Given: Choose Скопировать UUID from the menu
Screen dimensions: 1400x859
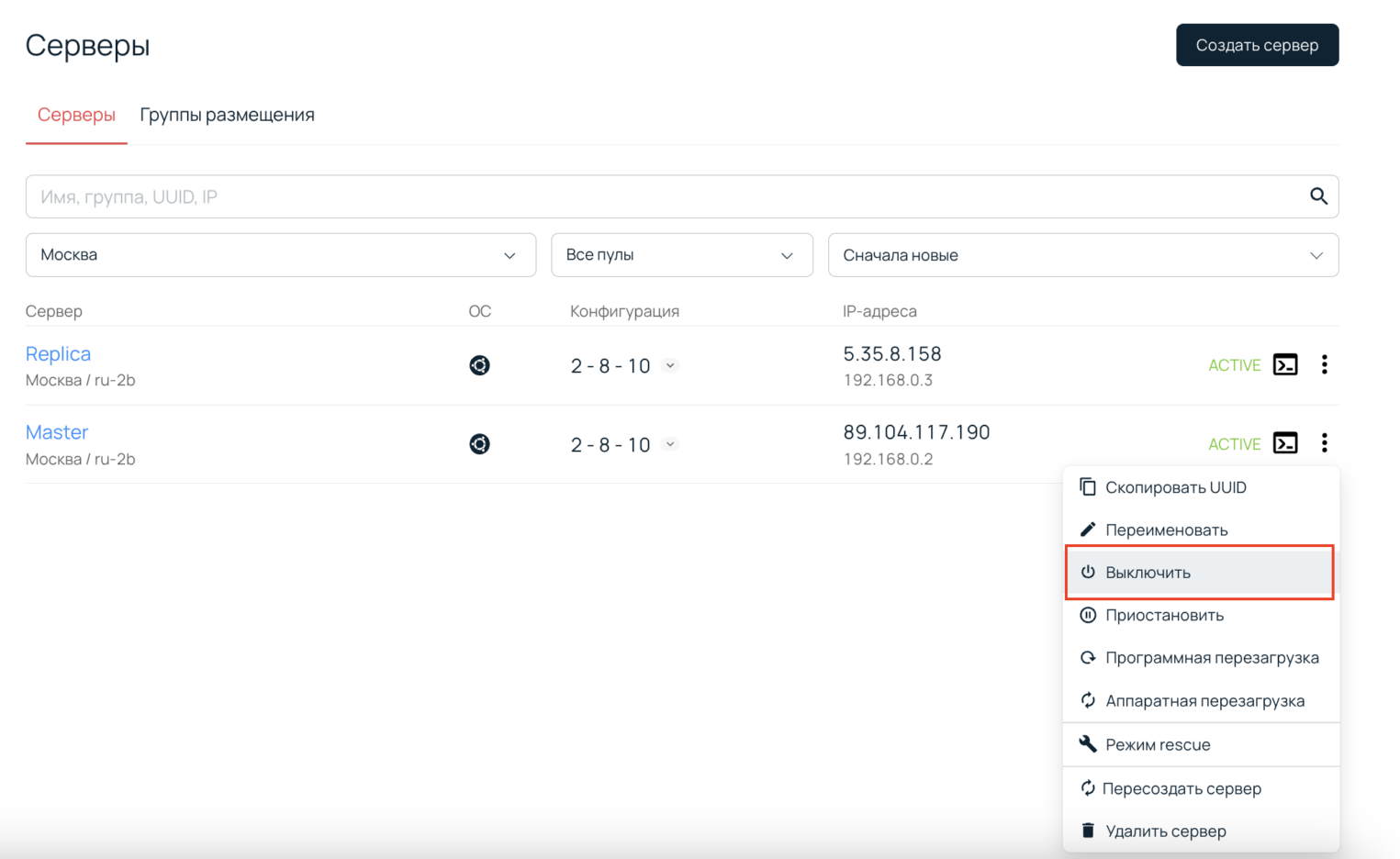Looking at the screenshot, I should click(1201, 487).
